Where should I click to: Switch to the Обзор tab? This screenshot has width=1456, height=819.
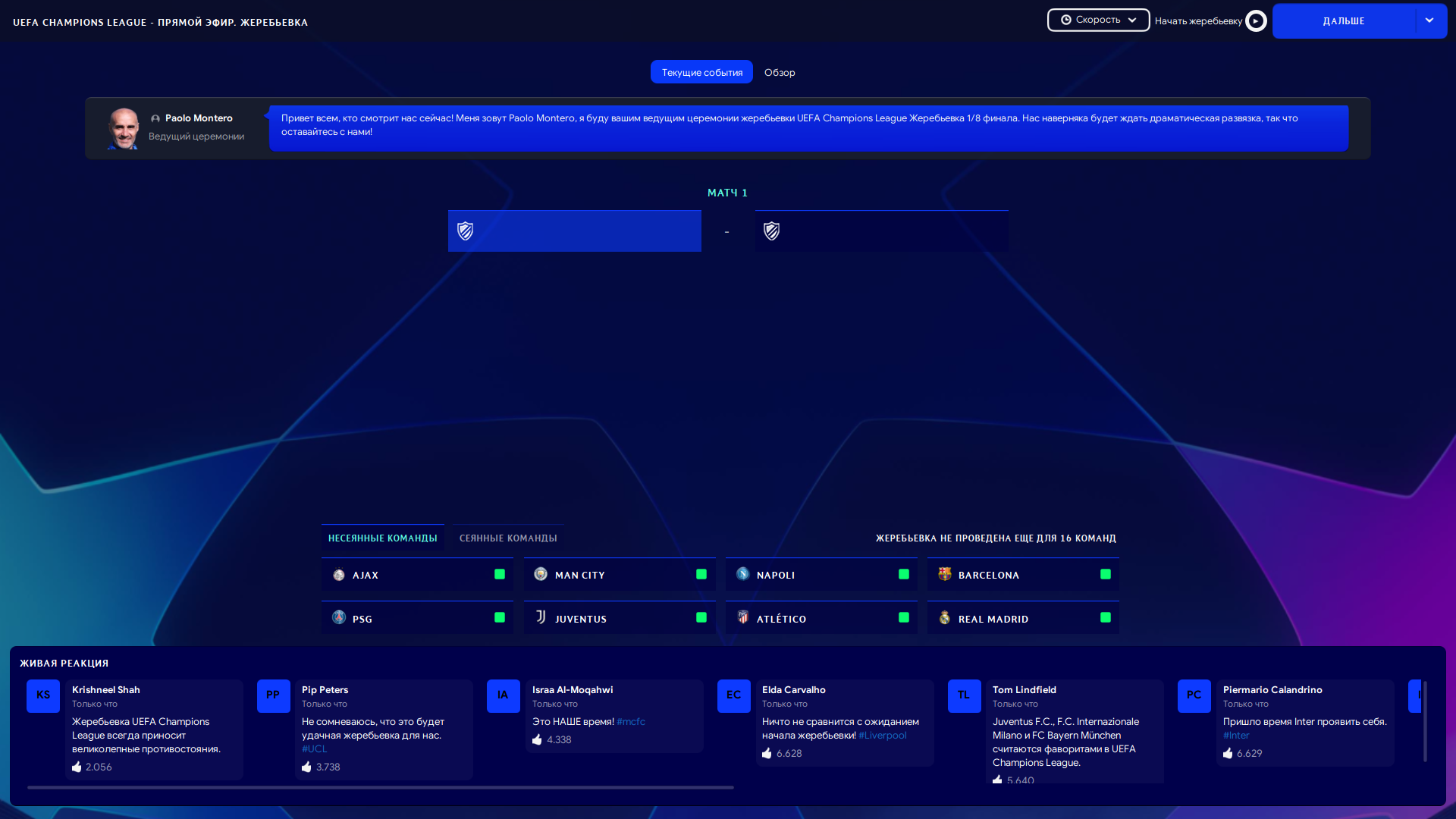click(780, 72)
